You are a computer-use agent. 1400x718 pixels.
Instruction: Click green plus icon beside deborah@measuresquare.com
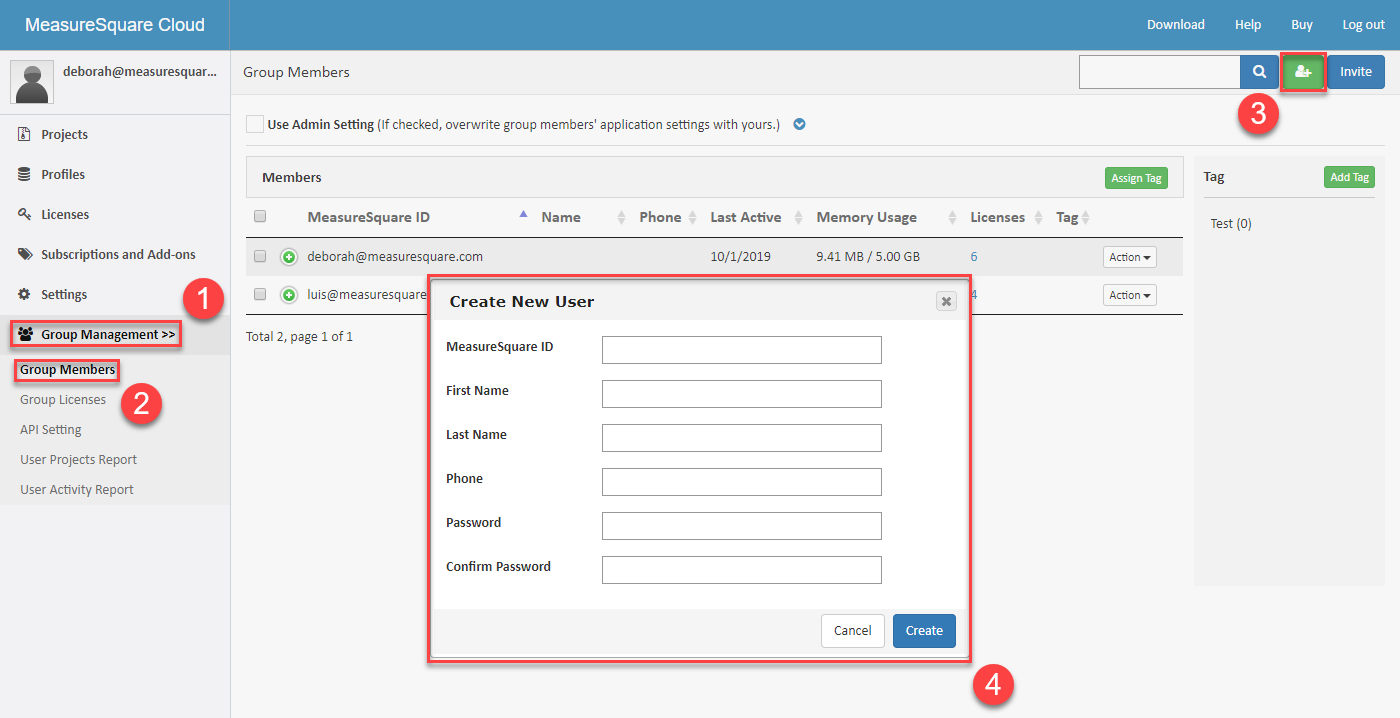[289, 257]
